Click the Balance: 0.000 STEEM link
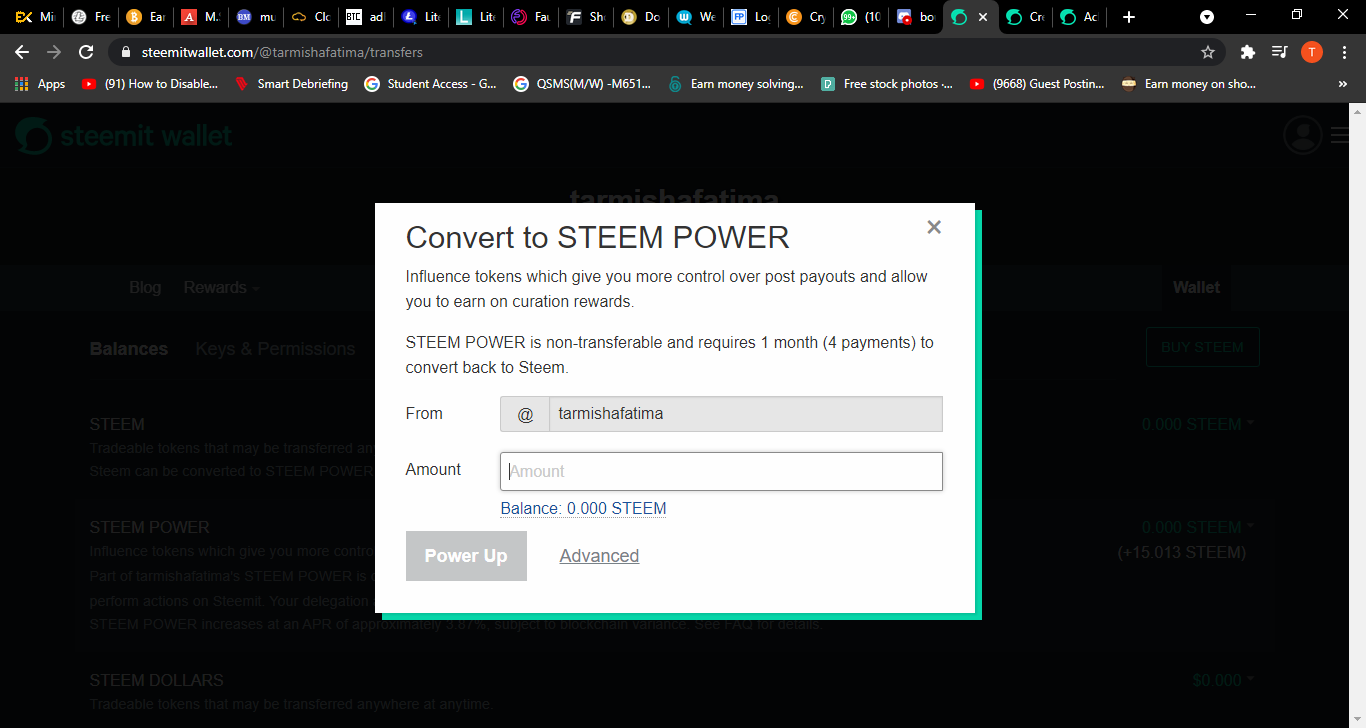 [x=583, y=508]
